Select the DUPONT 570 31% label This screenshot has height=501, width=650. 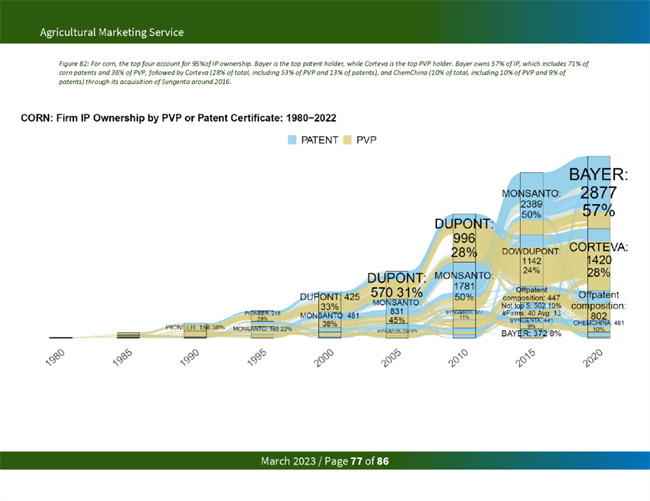coord(397,285)
